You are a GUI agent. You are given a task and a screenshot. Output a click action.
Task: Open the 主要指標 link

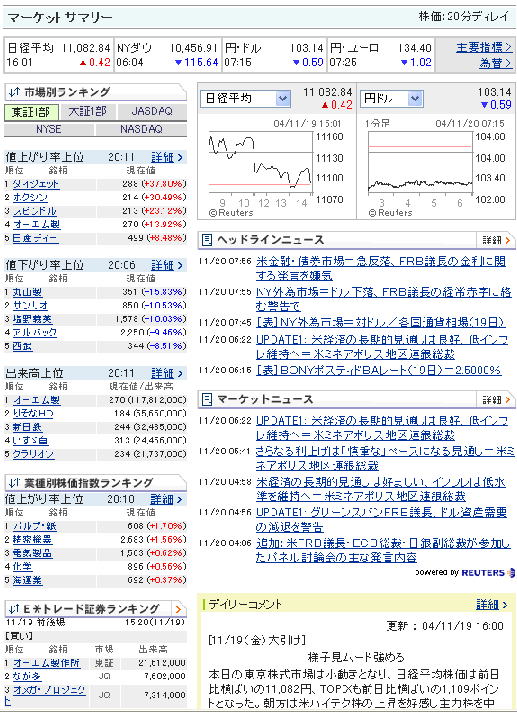point(484,47)
